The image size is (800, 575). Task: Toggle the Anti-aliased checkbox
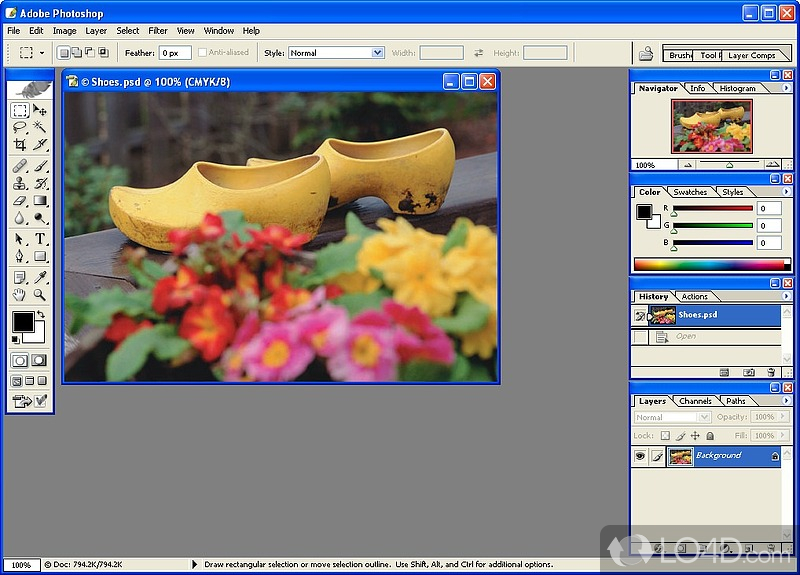point(203,53)
